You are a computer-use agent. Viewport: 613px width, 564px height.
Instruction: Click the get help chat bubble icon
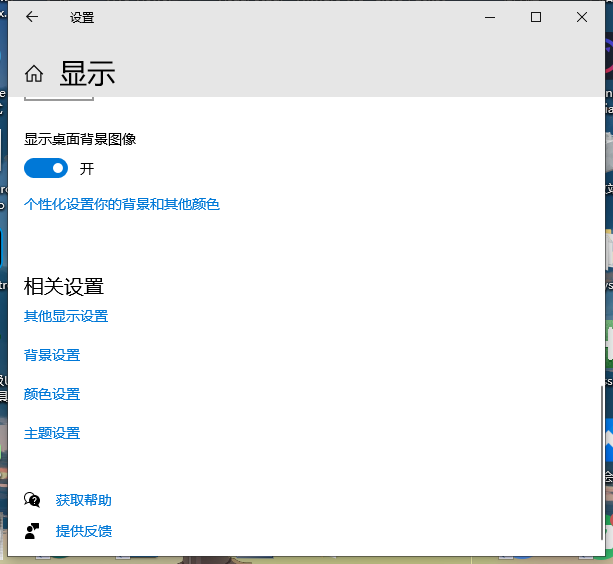point(32,500)
